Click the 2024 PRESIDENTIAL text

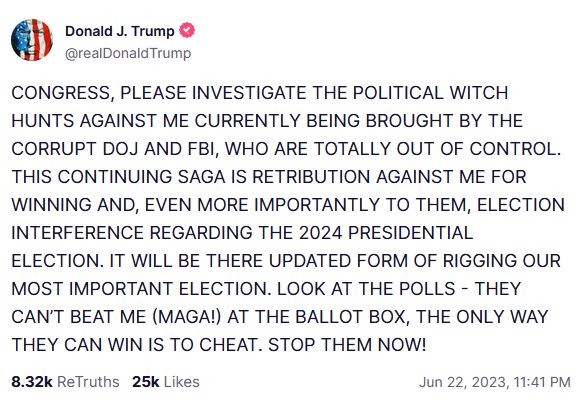pyautogui.click(x=386, y=233)
